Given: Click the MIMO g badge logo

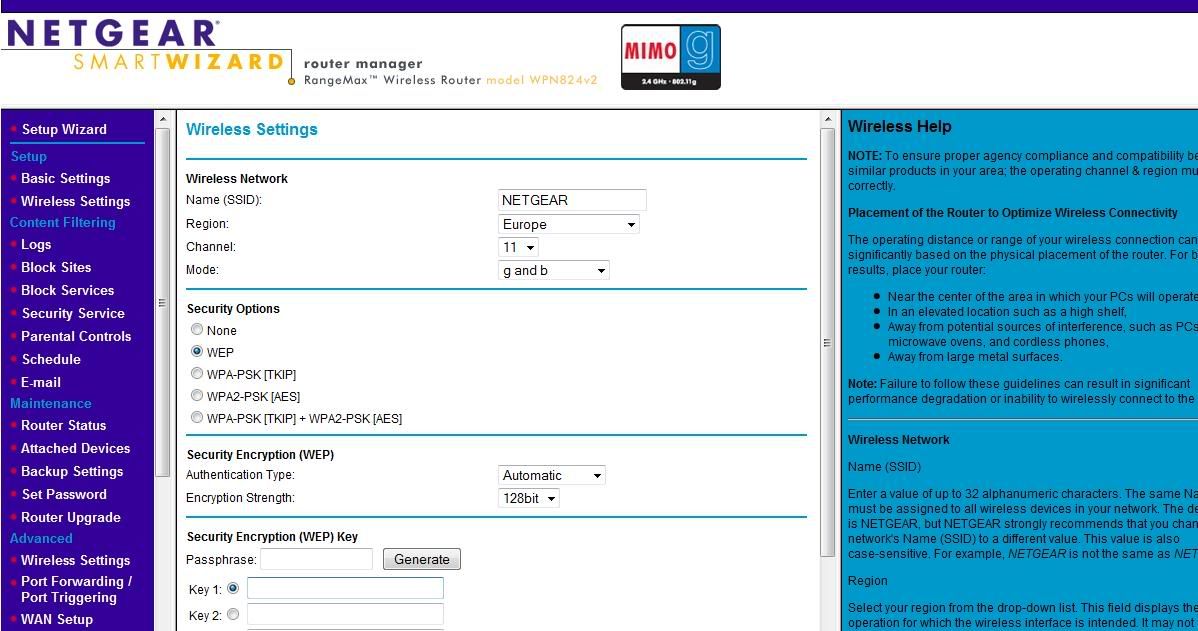Looking at the screenshot, I should pos(671,57).
